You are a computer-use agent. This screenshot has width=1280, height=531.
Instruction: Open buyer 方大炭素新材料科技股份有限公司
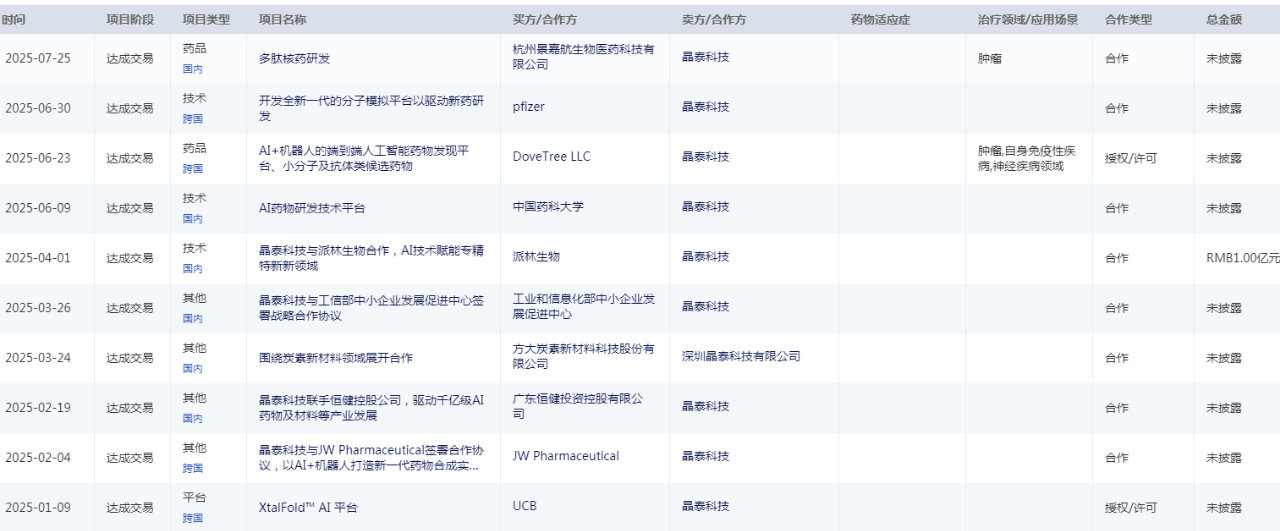click(584, 357)
